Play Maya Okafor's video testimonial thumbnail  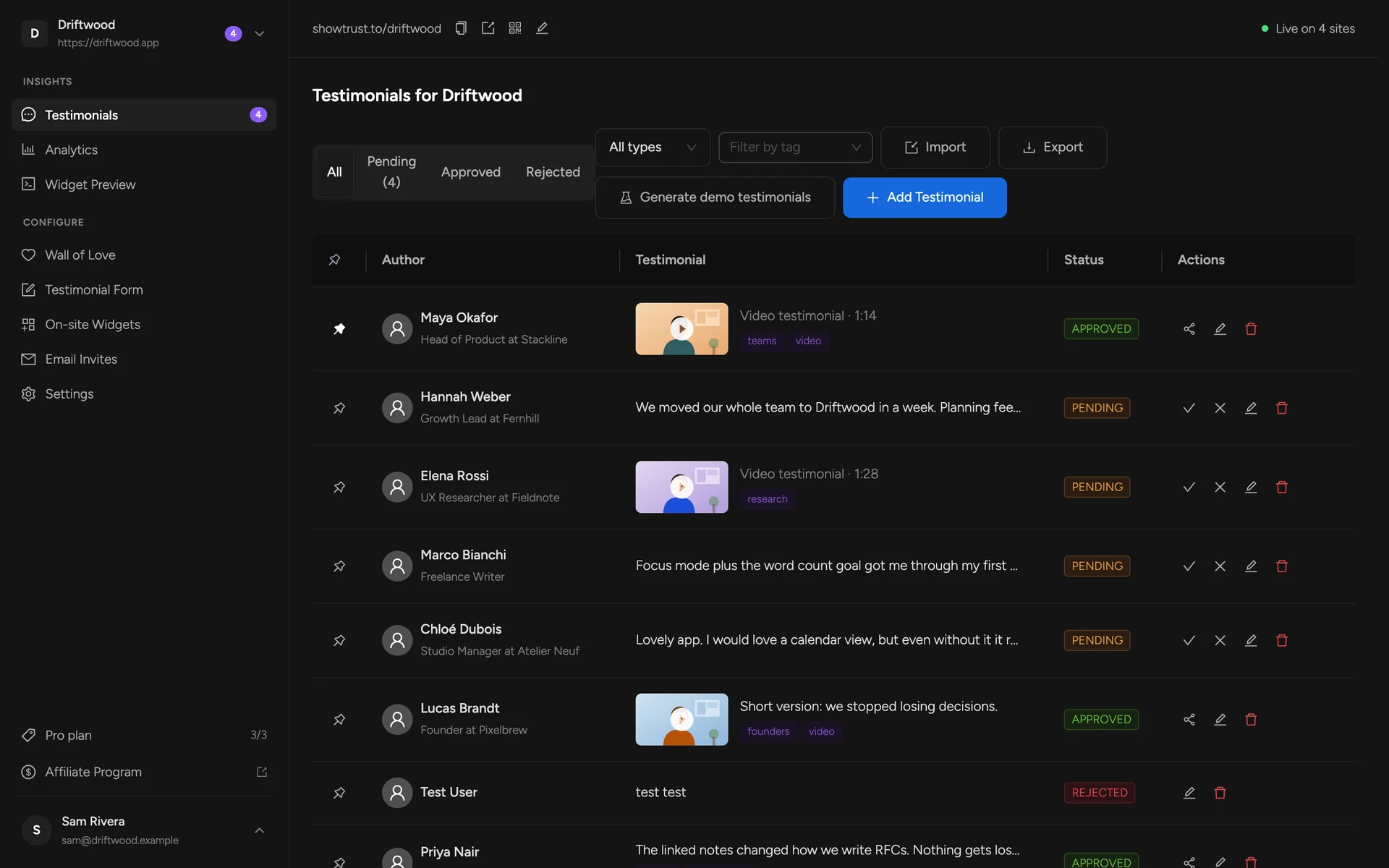point(681,329)
